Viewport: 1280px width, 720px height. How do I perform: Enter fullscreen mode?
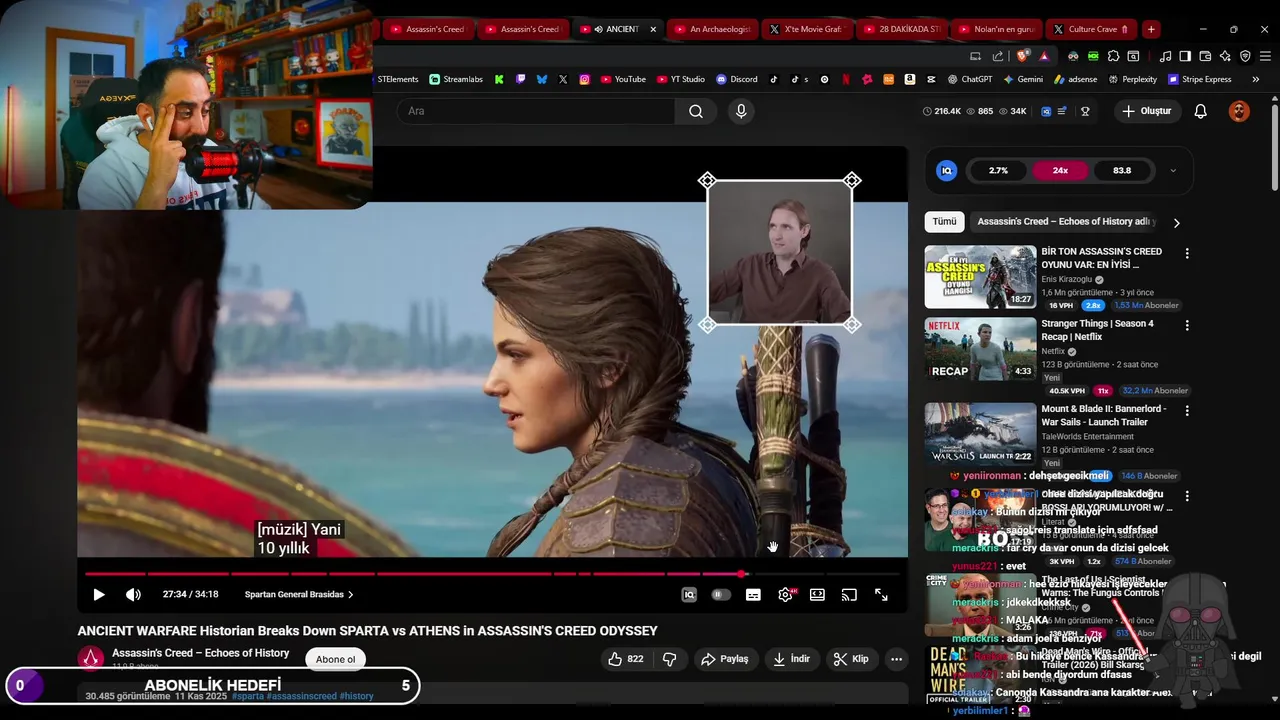[x=881, y=594]
